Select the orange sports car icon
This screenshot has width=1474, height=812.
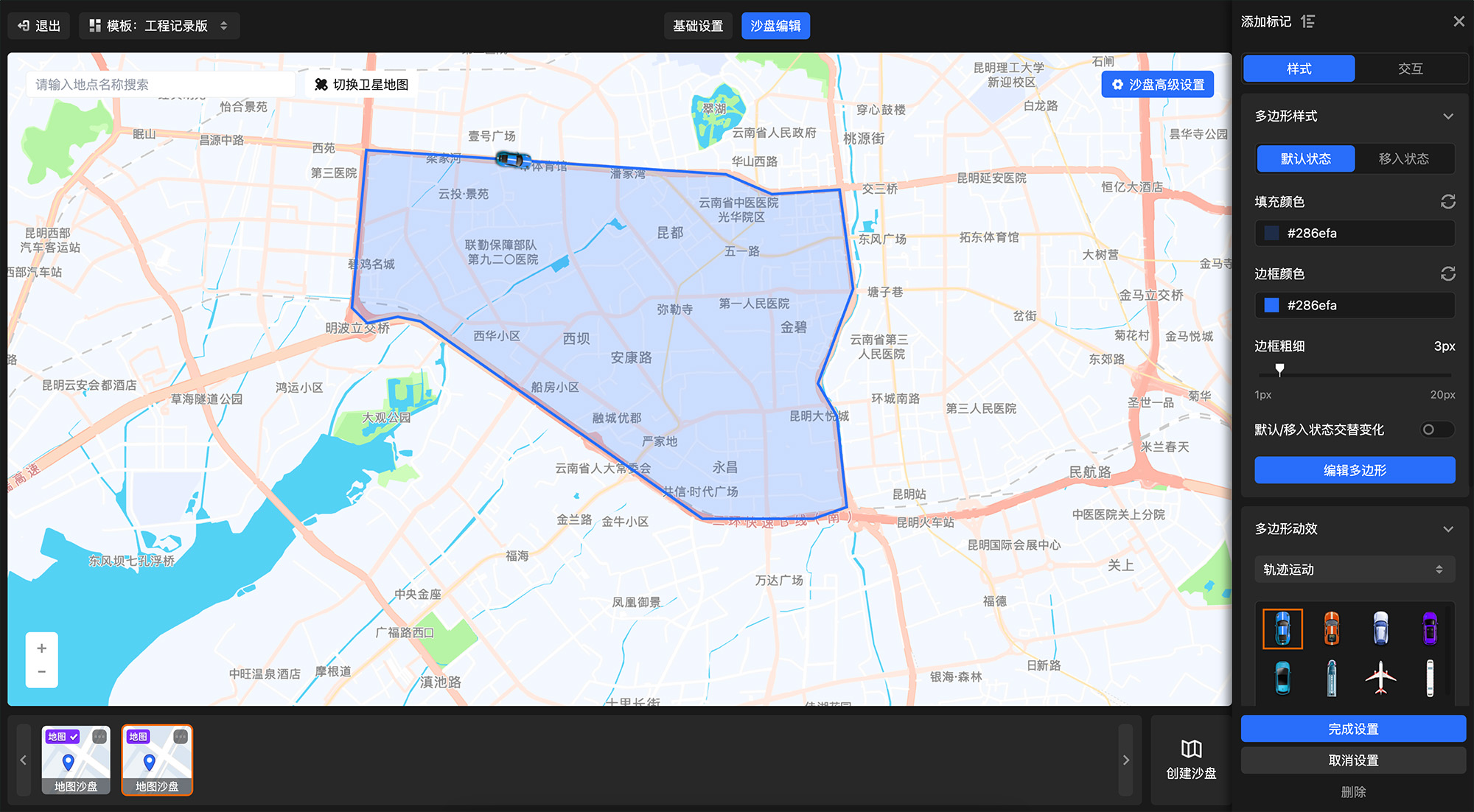pos(1331,629)
